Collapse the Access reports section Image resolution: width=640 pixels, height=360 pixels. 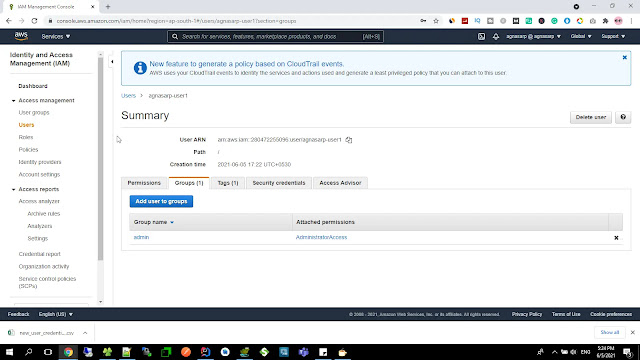pos(13,189)
